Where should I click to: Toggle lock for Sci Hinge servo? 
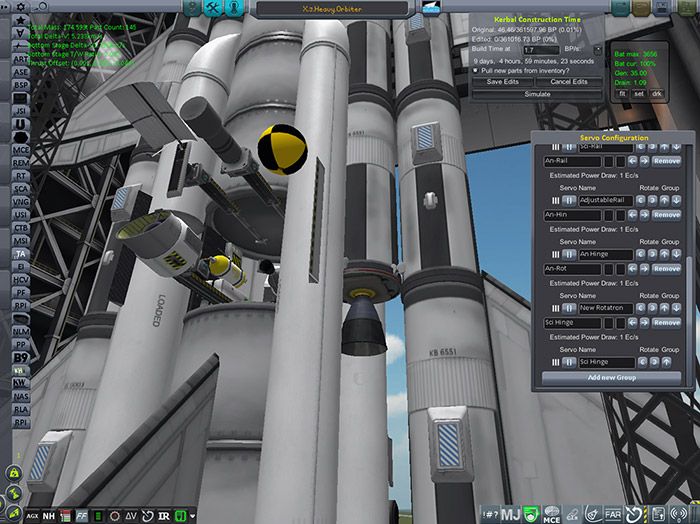pos(569,362)
